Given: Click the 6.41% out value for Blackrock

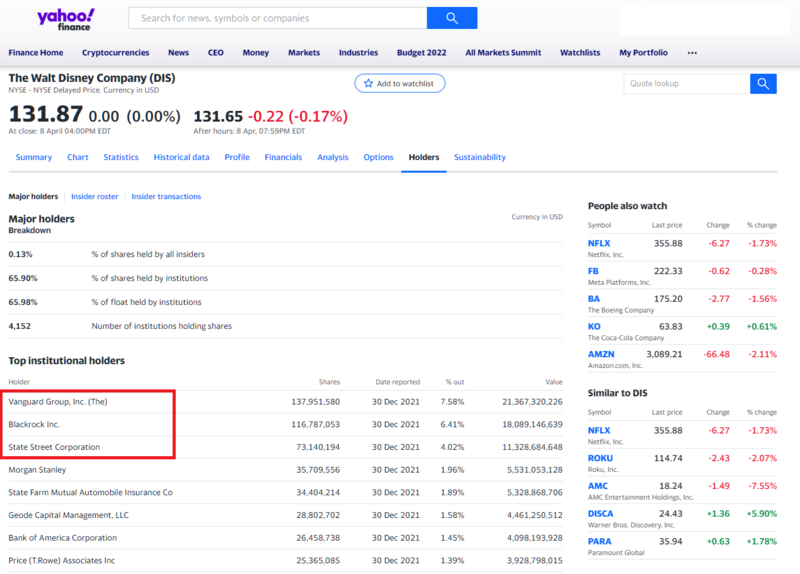Looking at the screenshot, I should click(452, 425).
